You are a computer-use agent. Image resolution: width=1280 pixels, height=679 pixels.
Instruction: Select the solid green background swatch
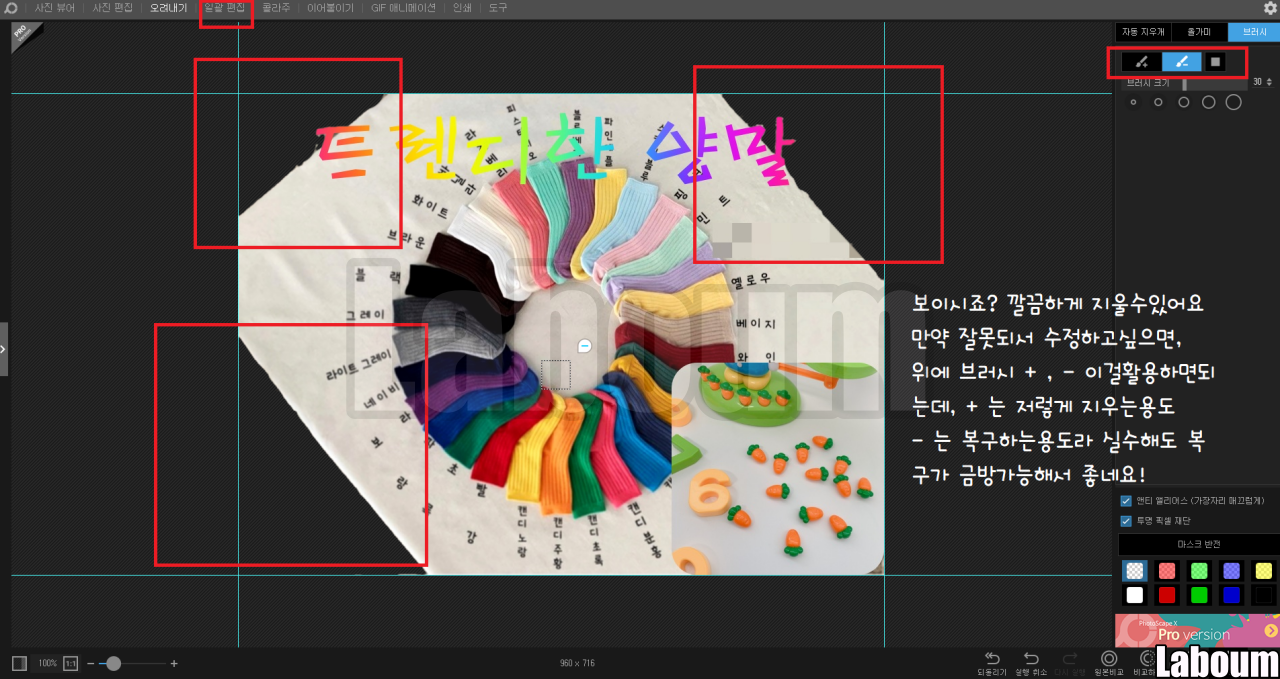point(1199,595)
